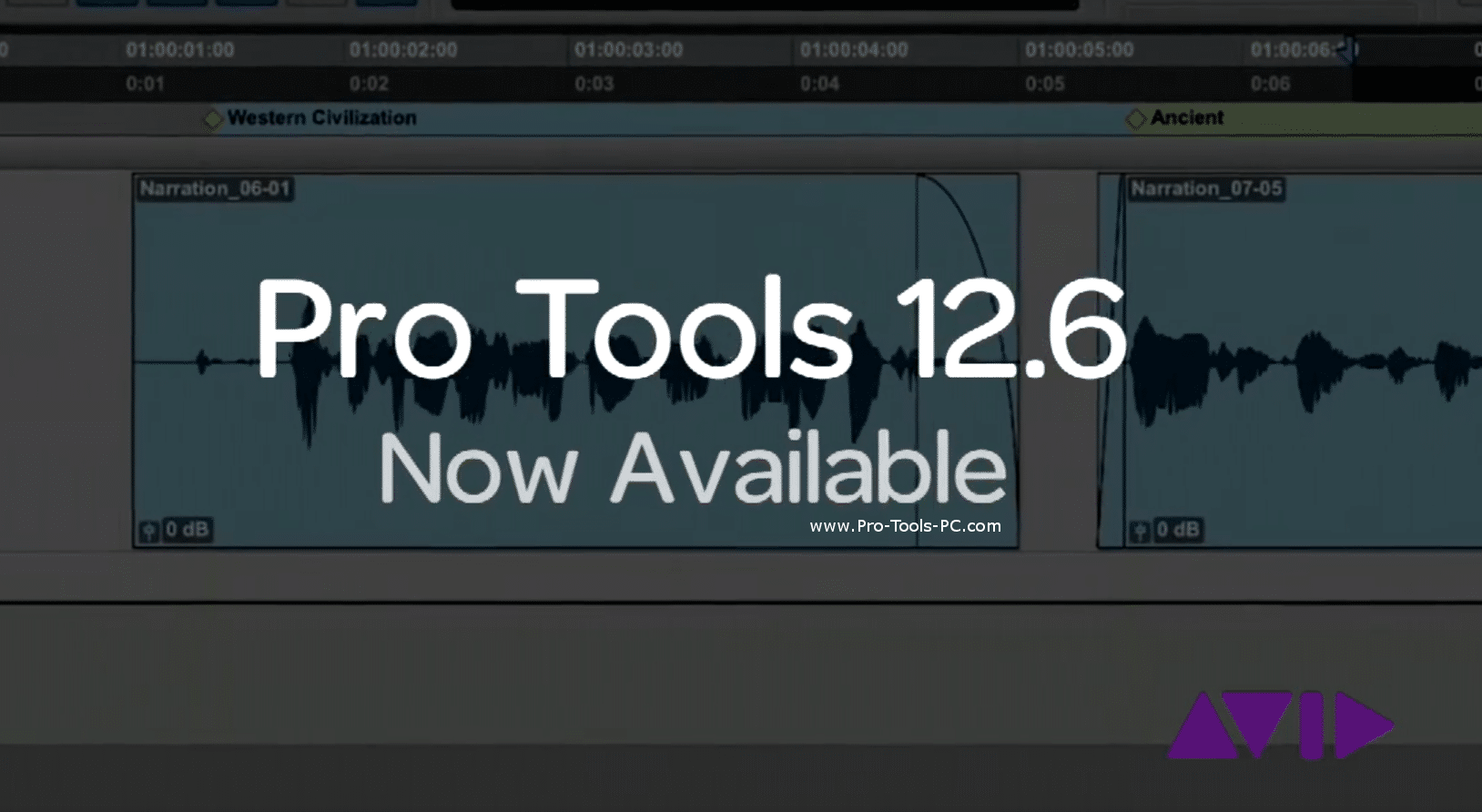Viewport: 1482px width, 812px height.
Task: Open clip gain fader icon on Narration_07-05
Action: [1139, 530]
